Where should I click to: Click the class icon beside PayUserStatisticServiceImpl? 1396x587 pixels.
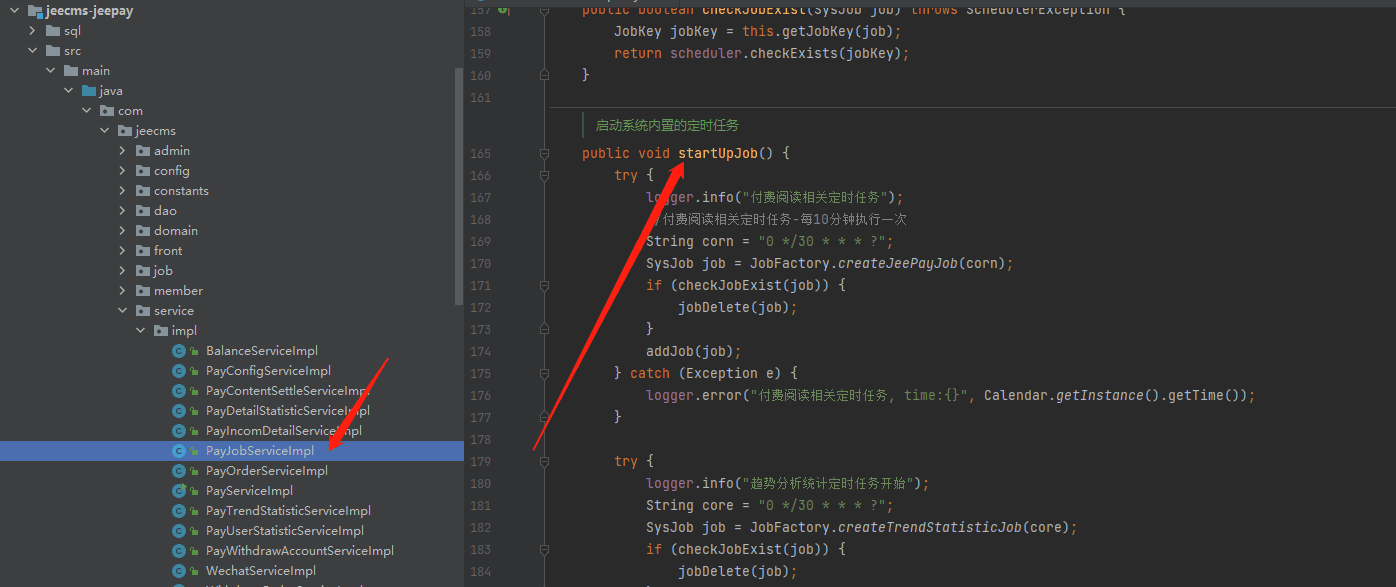179,531
